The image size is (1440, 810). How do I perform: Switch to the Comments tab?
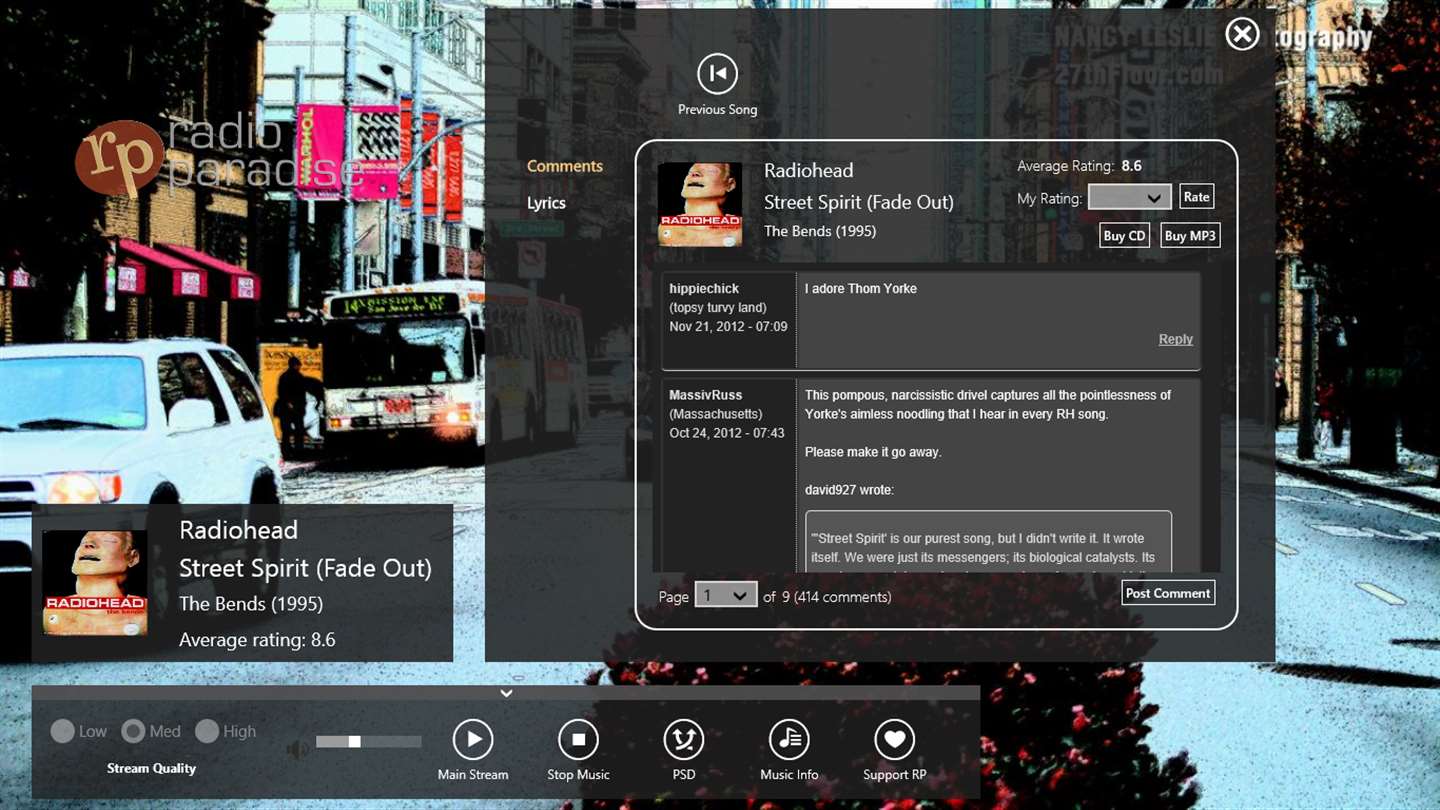[x=565, y=166]
